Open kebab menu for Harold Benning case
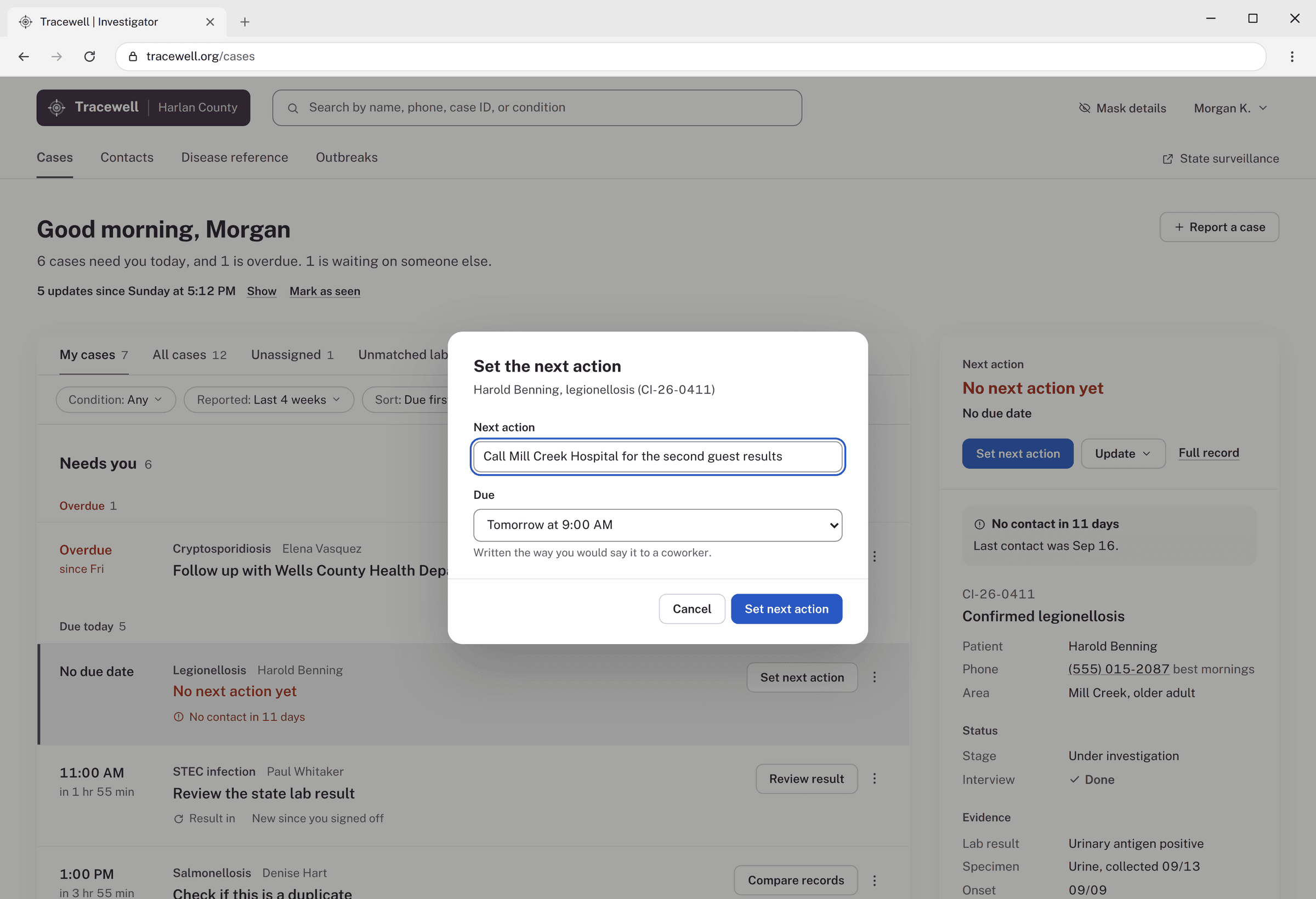1316x899 pixels. coord(874,677)
